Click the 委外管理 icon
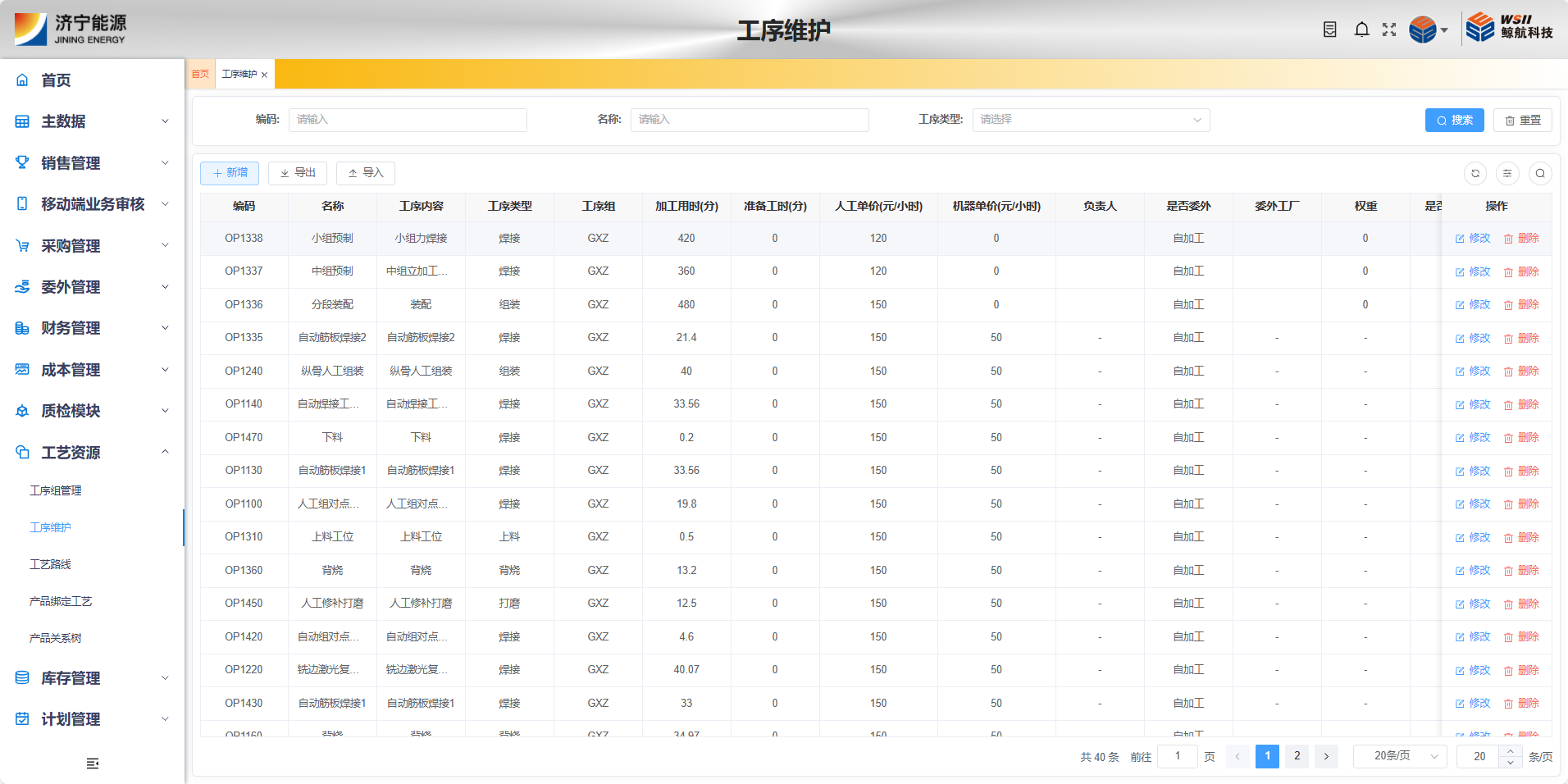The image size is (1568, 784). pyautogui.click(x=22, y=287)
